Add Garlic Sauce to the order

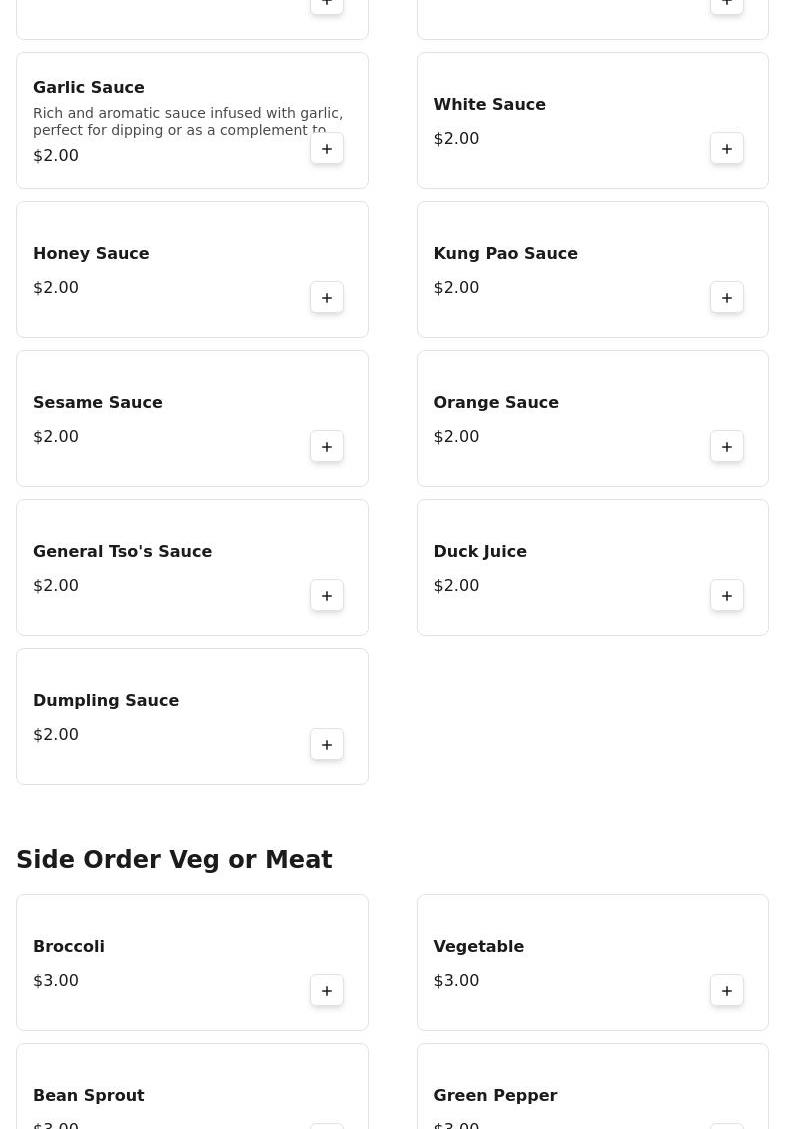[327, 149]
